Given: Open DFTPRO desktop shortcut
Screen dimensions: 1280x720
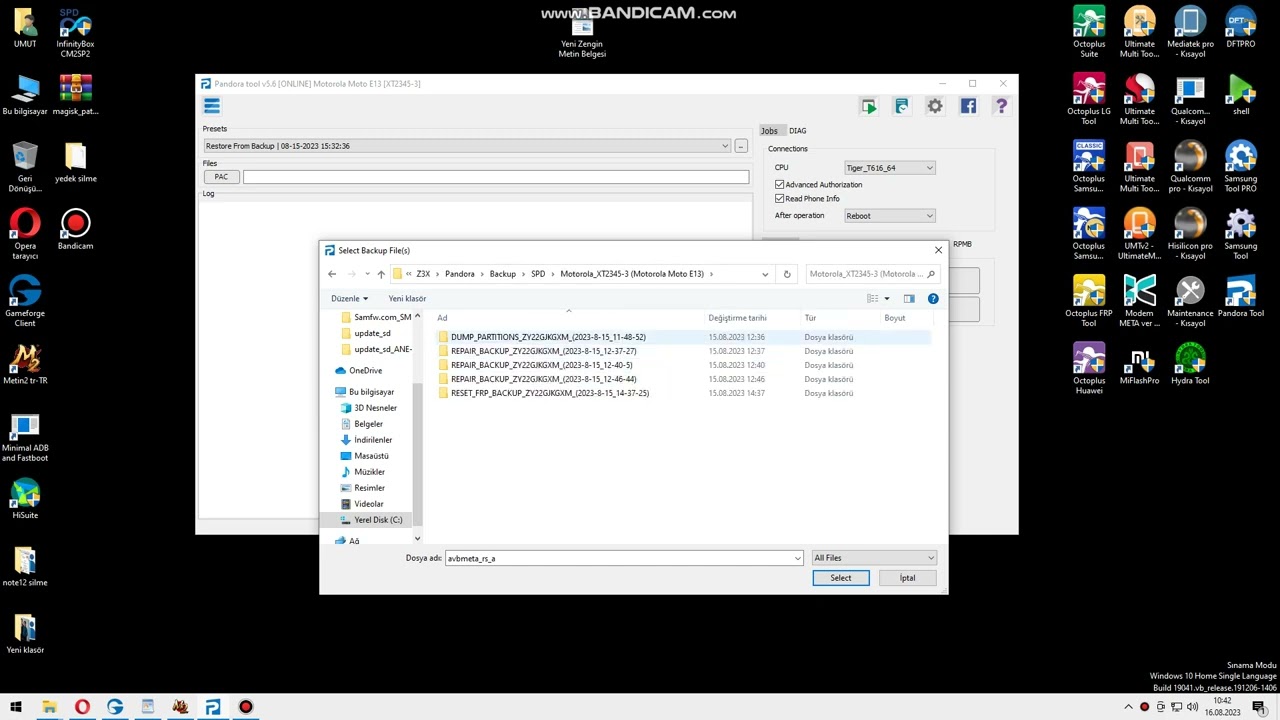Looking at the screenshot, I should click(1241, 28).
